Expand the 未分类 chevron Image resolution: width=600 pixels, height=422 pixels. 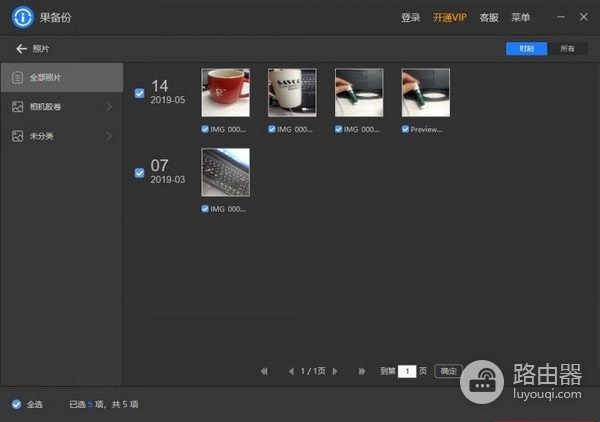point(108,135)
